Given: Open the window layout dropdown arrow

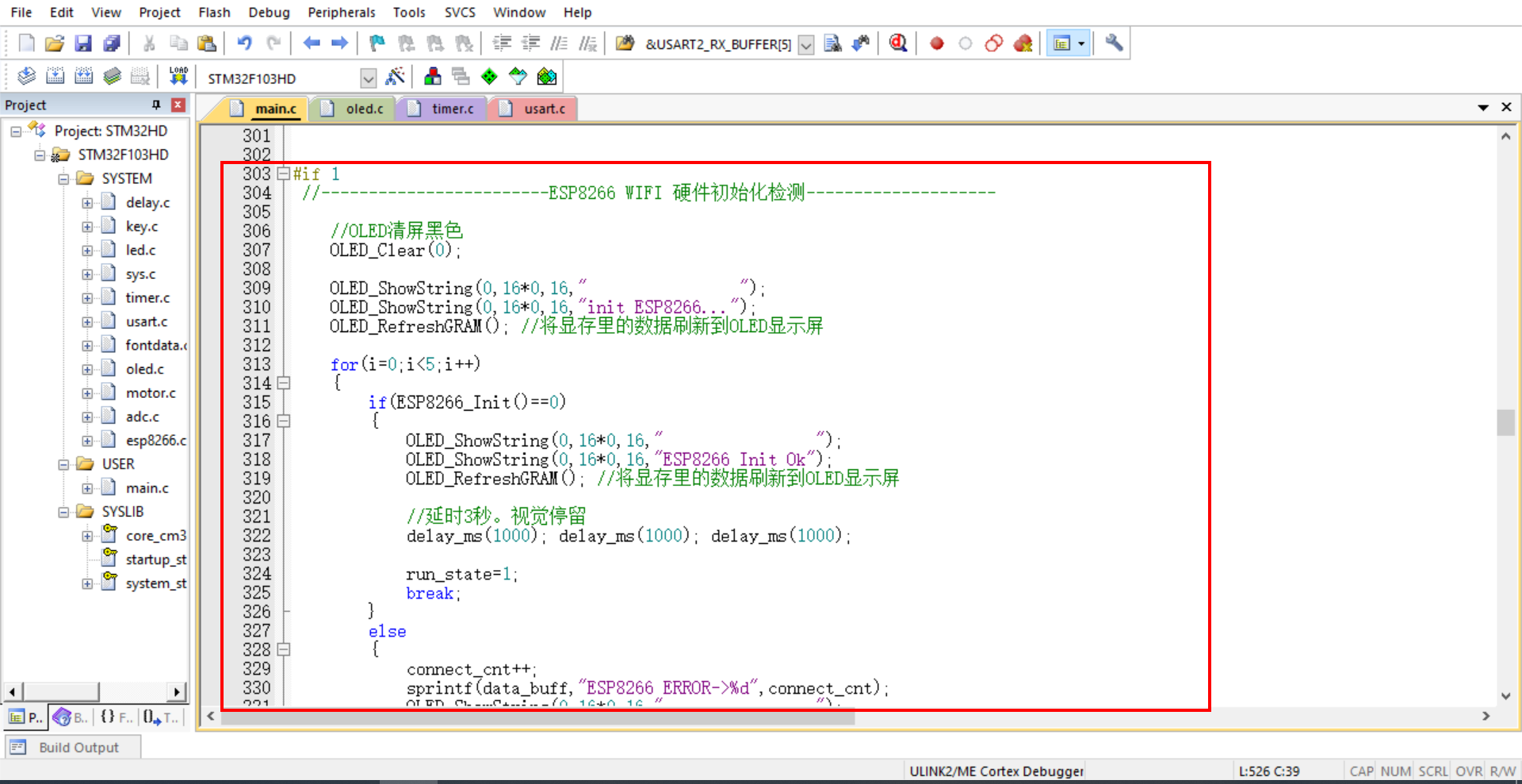Looking at the screenshot, I should coord(1081,44).
